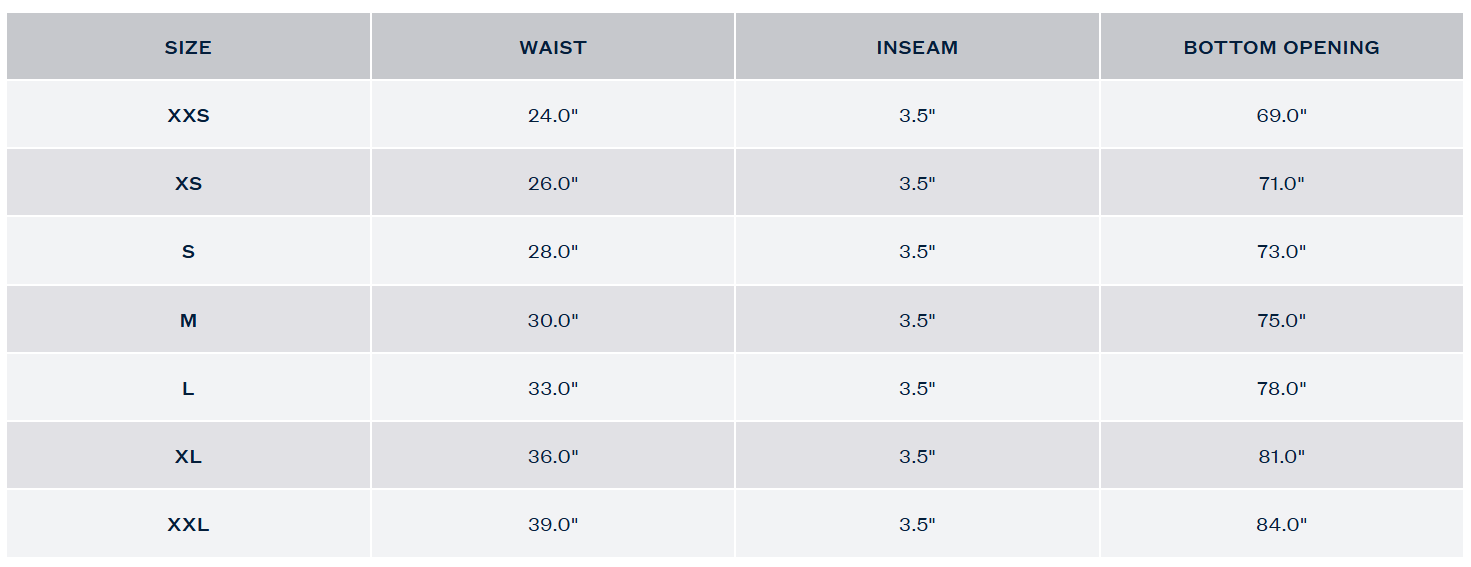Viewport: 1471px width, 567px height.
Task: Click the inseam value in XXS row
Action: 917,115
